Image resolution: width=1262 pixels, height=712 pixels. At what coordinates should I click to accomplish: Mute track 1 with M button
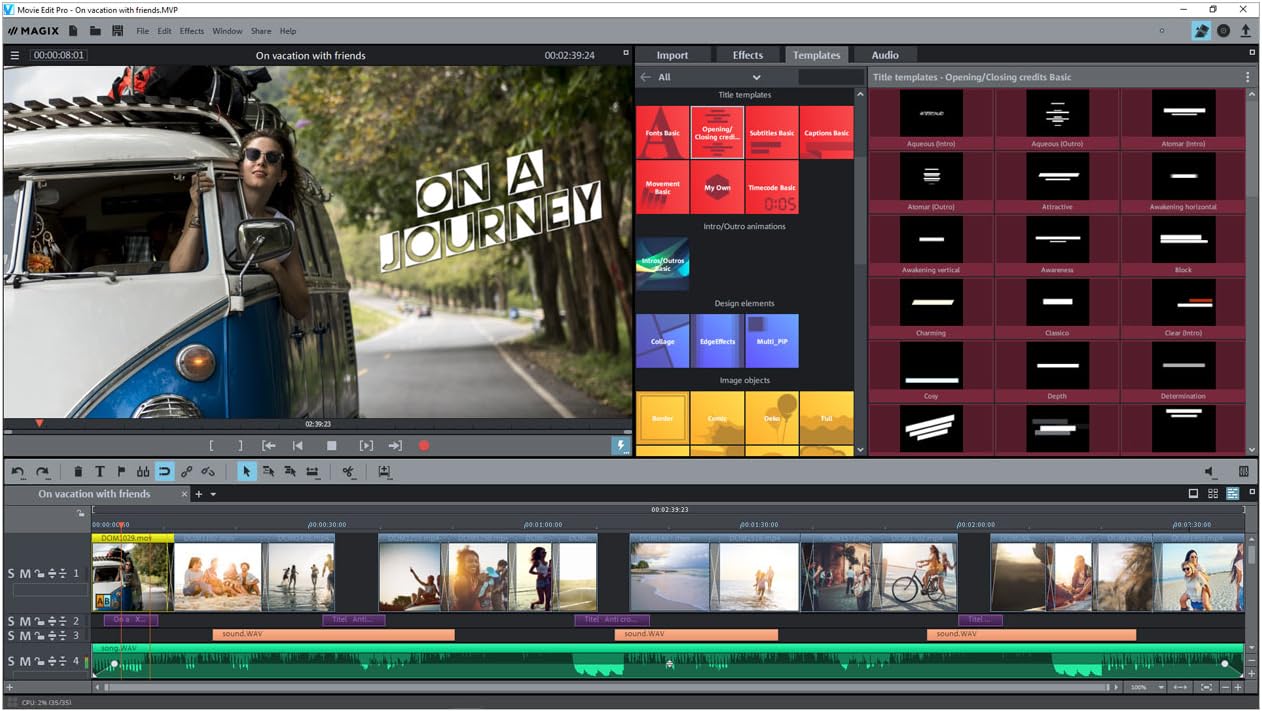click(x=25, y=573)
